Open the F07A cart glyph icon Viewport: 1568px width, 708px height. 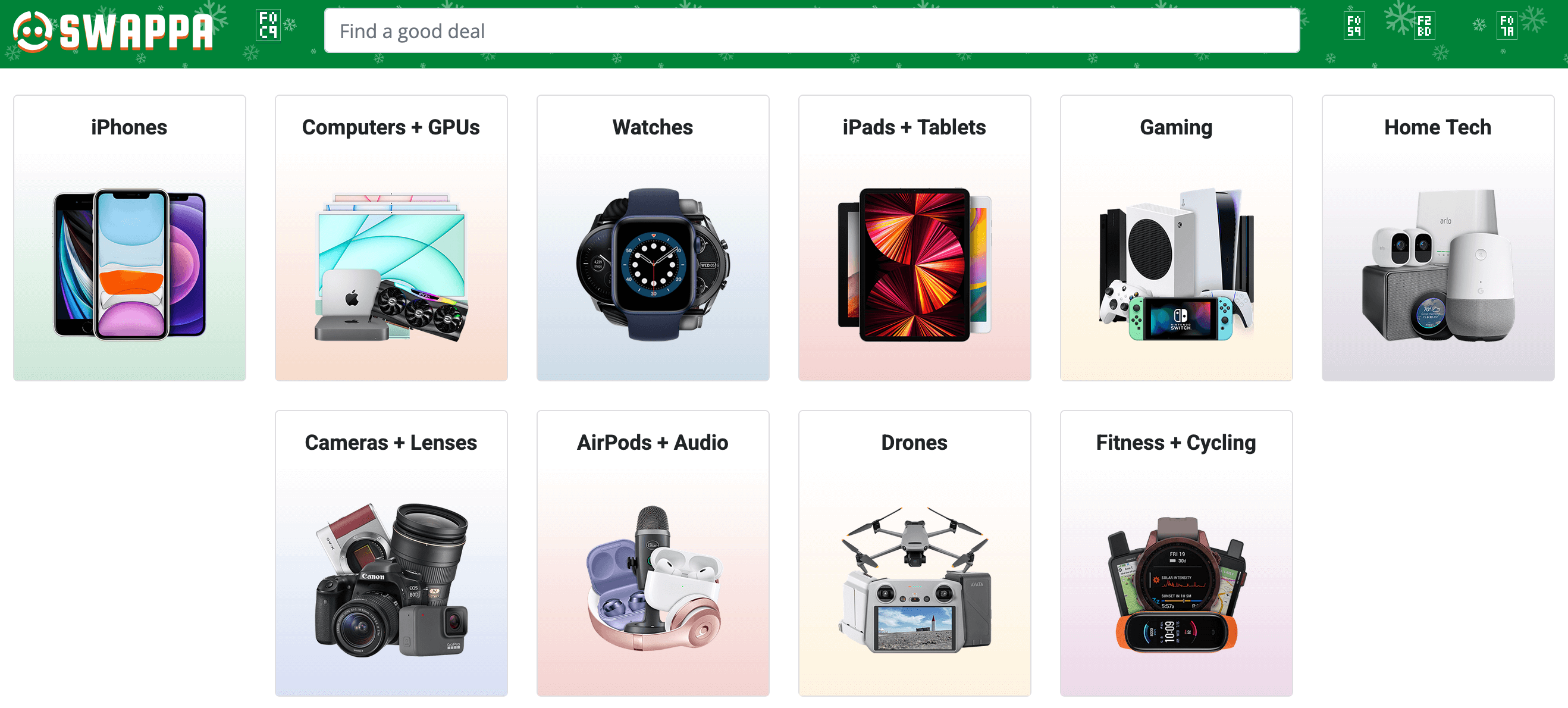tap(1507, 26)
